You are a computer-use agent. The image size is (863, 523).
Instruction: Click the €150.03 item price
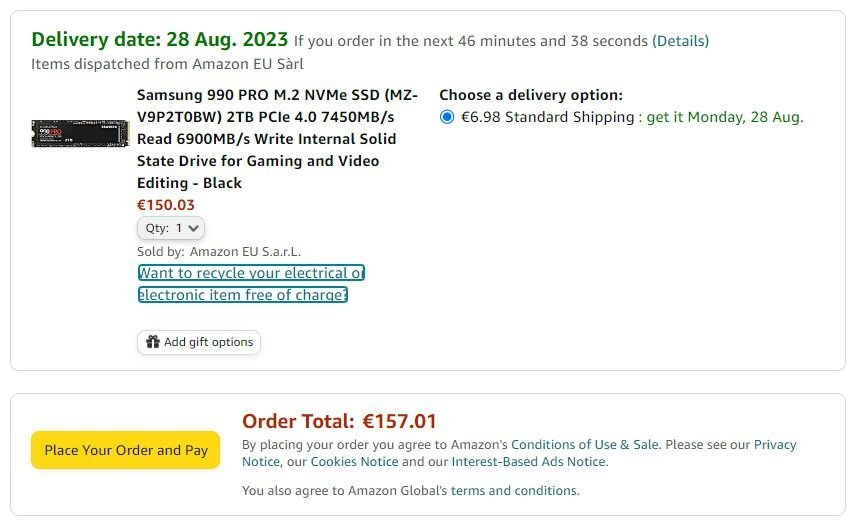[166, 205]
